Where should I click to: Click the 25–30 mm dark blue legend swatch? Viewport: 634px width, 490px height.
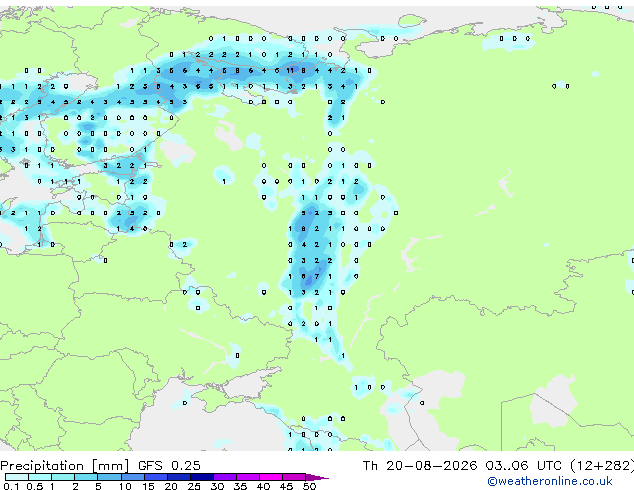(x=202, y=477)
